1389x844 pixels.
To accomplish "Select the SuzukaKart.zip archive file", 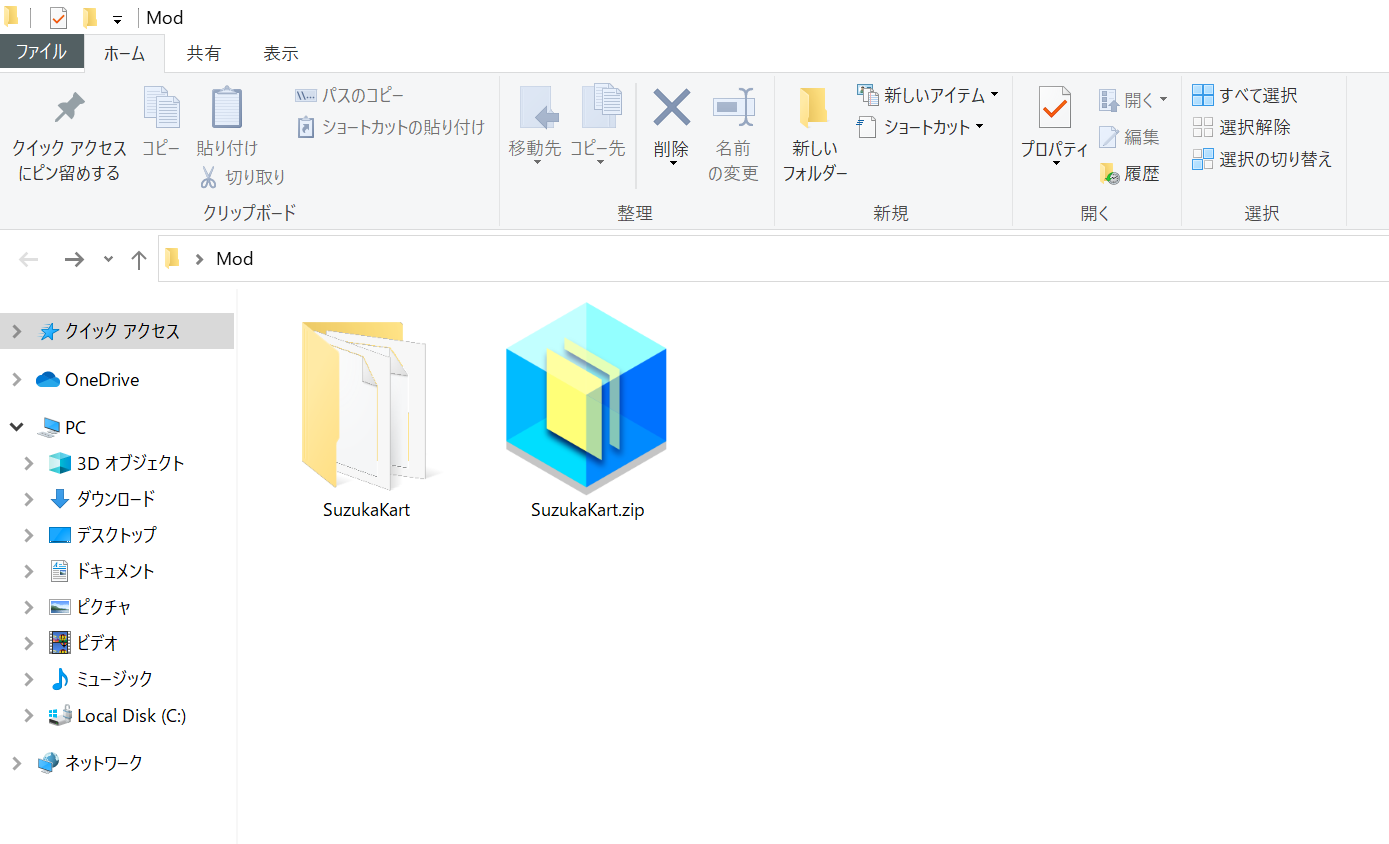I will pos(587,411).
